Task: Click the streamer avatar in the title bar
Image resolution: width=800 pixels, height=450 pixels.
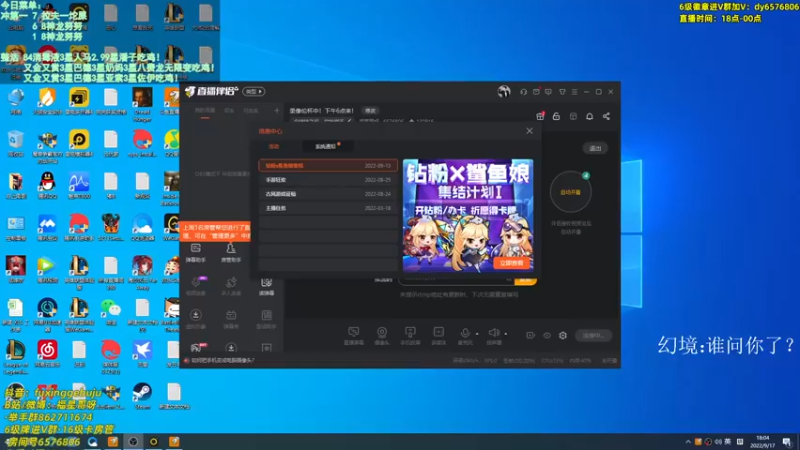Action: pos(504,91)
